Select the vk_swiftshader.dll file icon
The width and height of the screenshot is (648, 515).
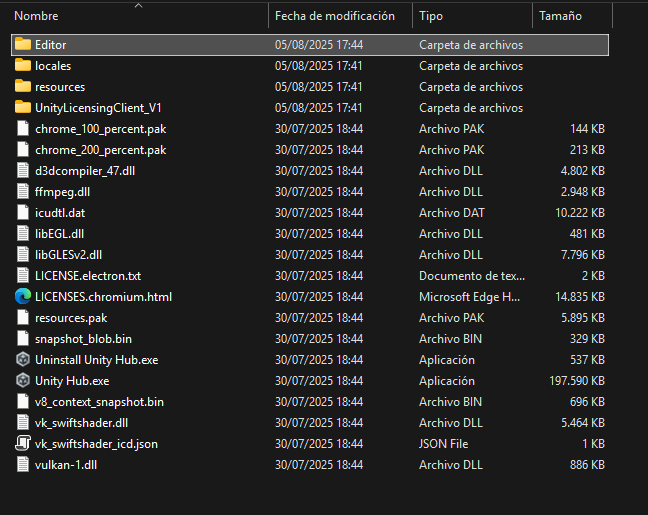tap(23, 423)
